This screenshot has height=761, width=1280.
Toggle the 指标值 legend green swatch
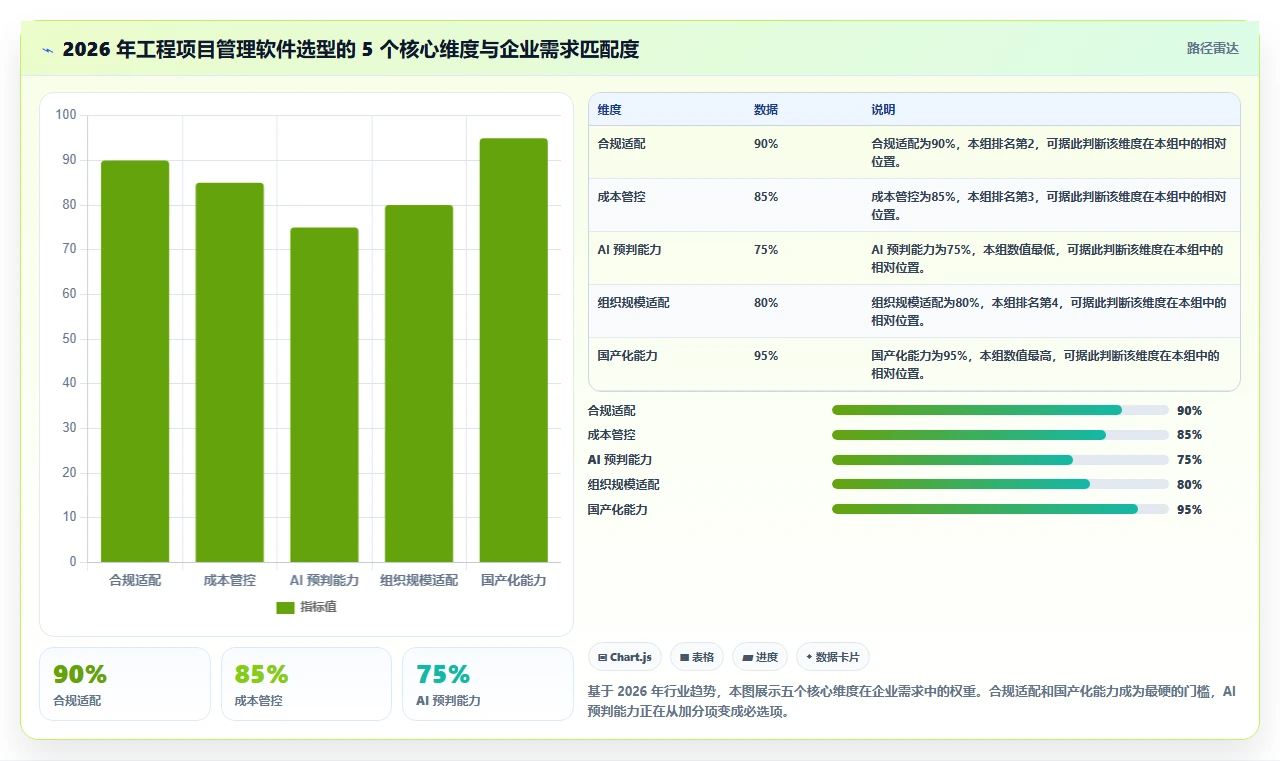pyautogui.click(x=285, y=607)
